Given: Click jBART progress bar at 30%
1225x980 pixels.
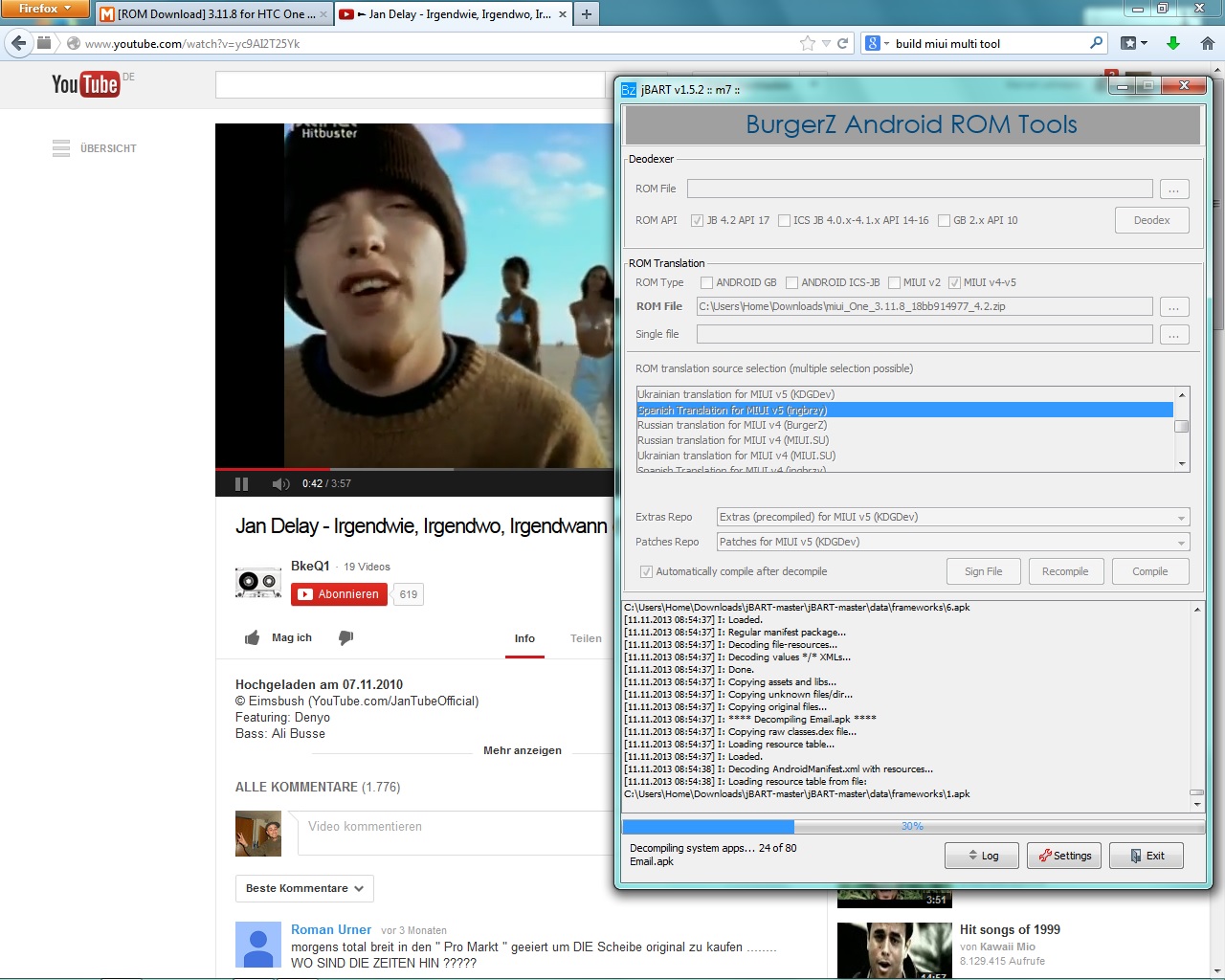Looking at the screenshot, I should (x=912, y=826).
